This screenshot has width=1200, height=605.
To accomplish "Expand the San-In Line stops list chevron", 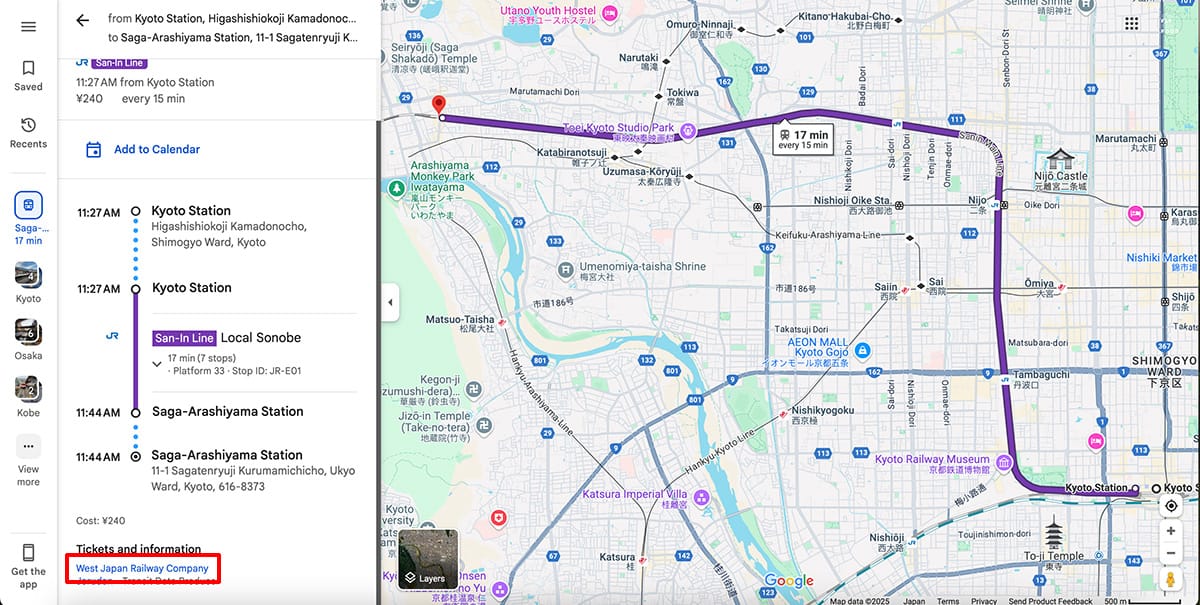I will pyautogui.click(x=157, y=363).
